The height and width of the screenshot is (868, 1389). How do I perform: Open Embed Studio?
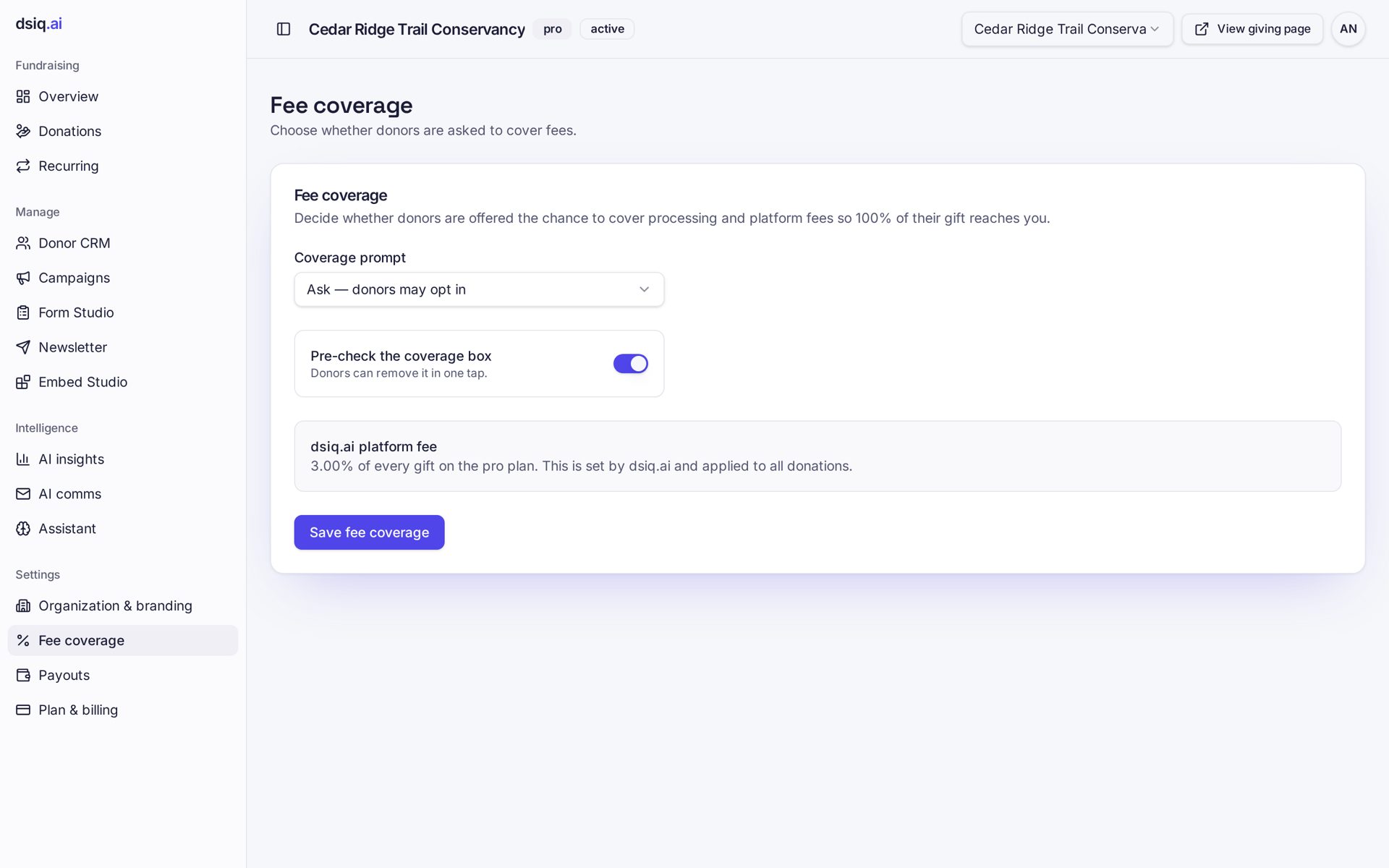tap(123, 382)
